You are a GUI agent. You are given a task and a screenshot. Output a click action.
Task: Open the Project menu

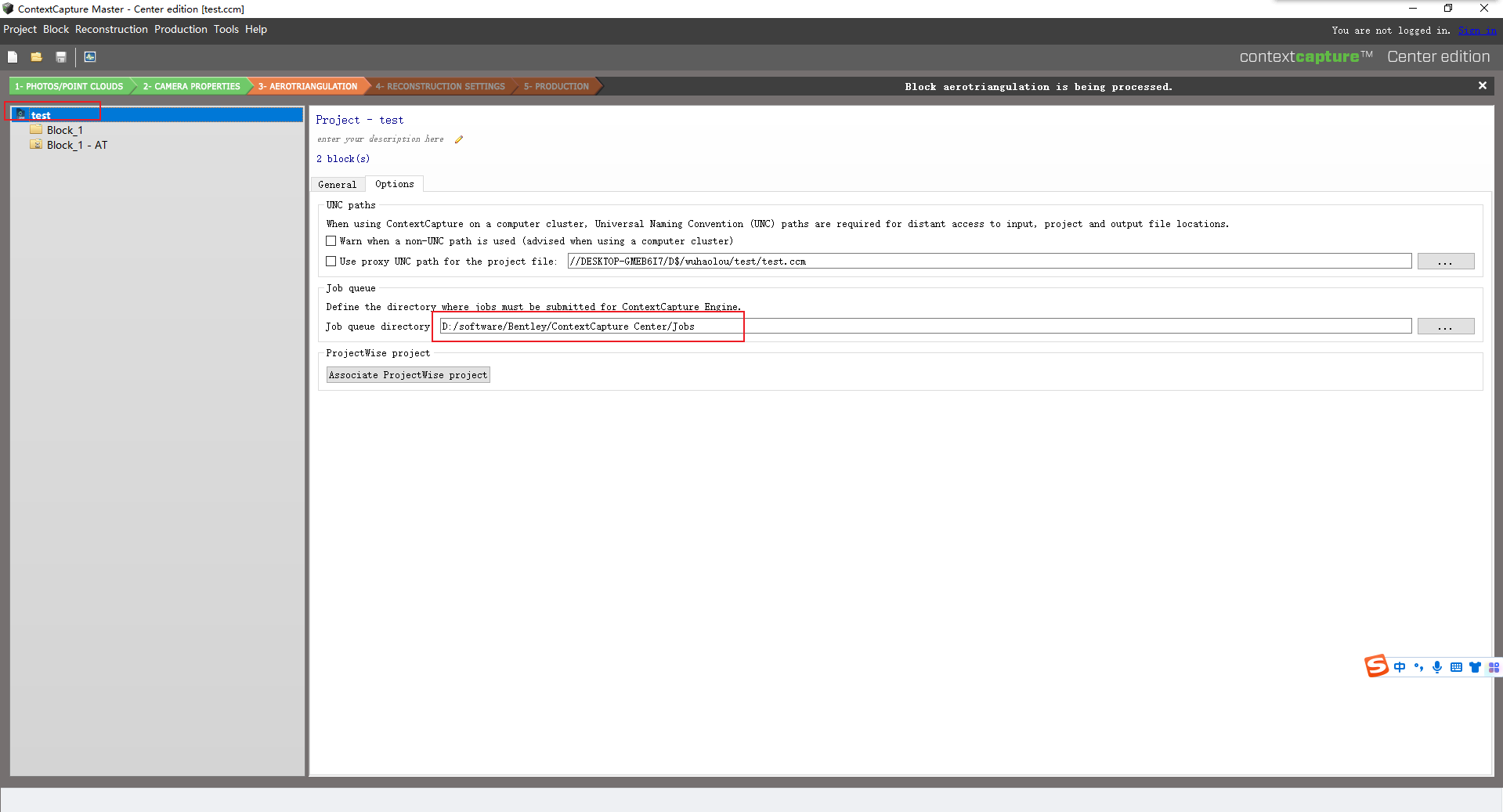[20, 30]
